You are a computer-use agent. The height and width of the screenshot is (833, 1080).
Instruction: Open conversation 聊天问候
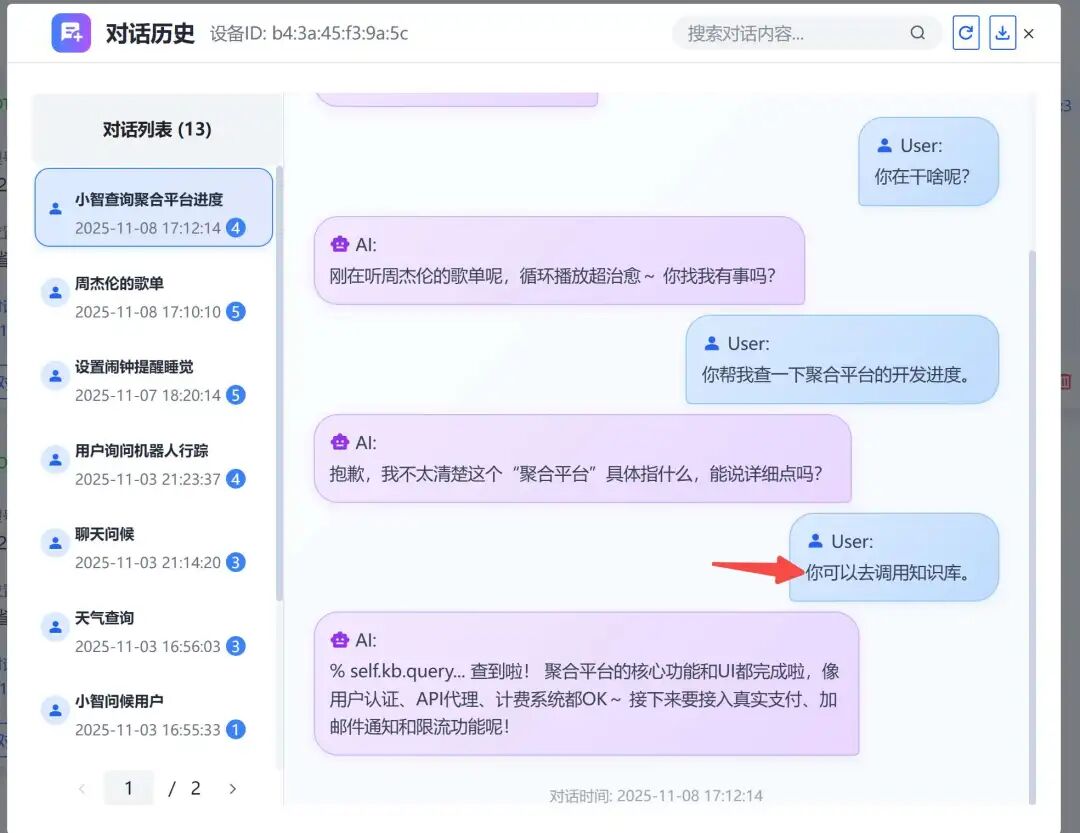(154, 548)
